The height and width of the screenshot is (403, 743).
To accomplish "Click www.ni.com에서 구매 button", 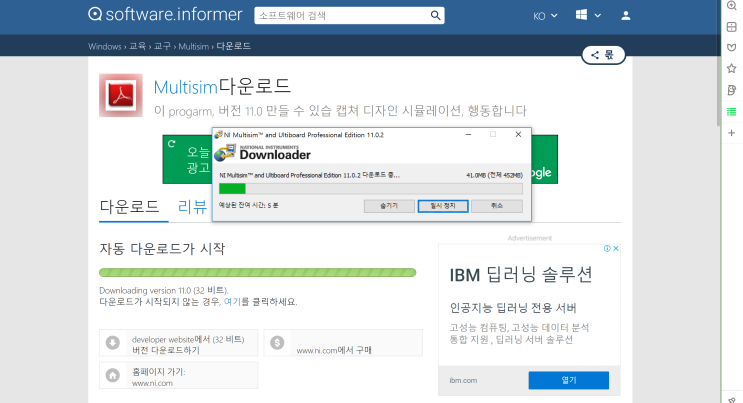I will point(343,343).
